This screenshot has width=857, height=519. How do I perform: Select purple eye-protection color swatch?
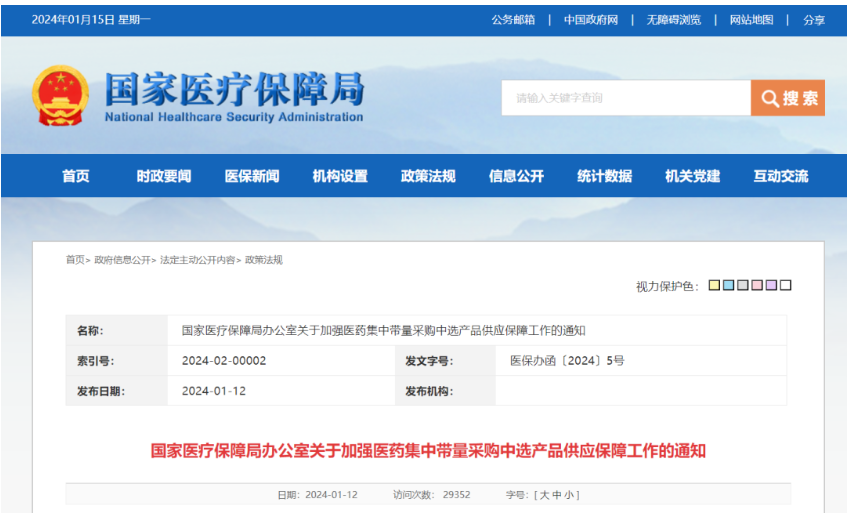[x=771, y=285]
